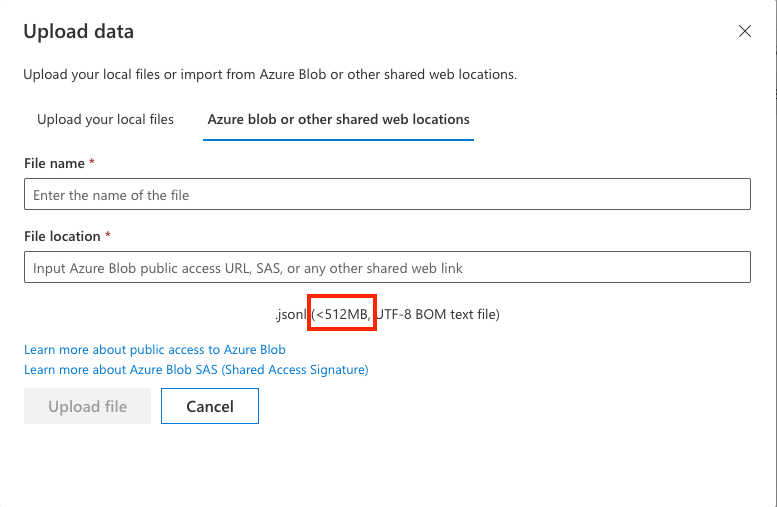Close the Upload data dialog

(x=744, y=31)
